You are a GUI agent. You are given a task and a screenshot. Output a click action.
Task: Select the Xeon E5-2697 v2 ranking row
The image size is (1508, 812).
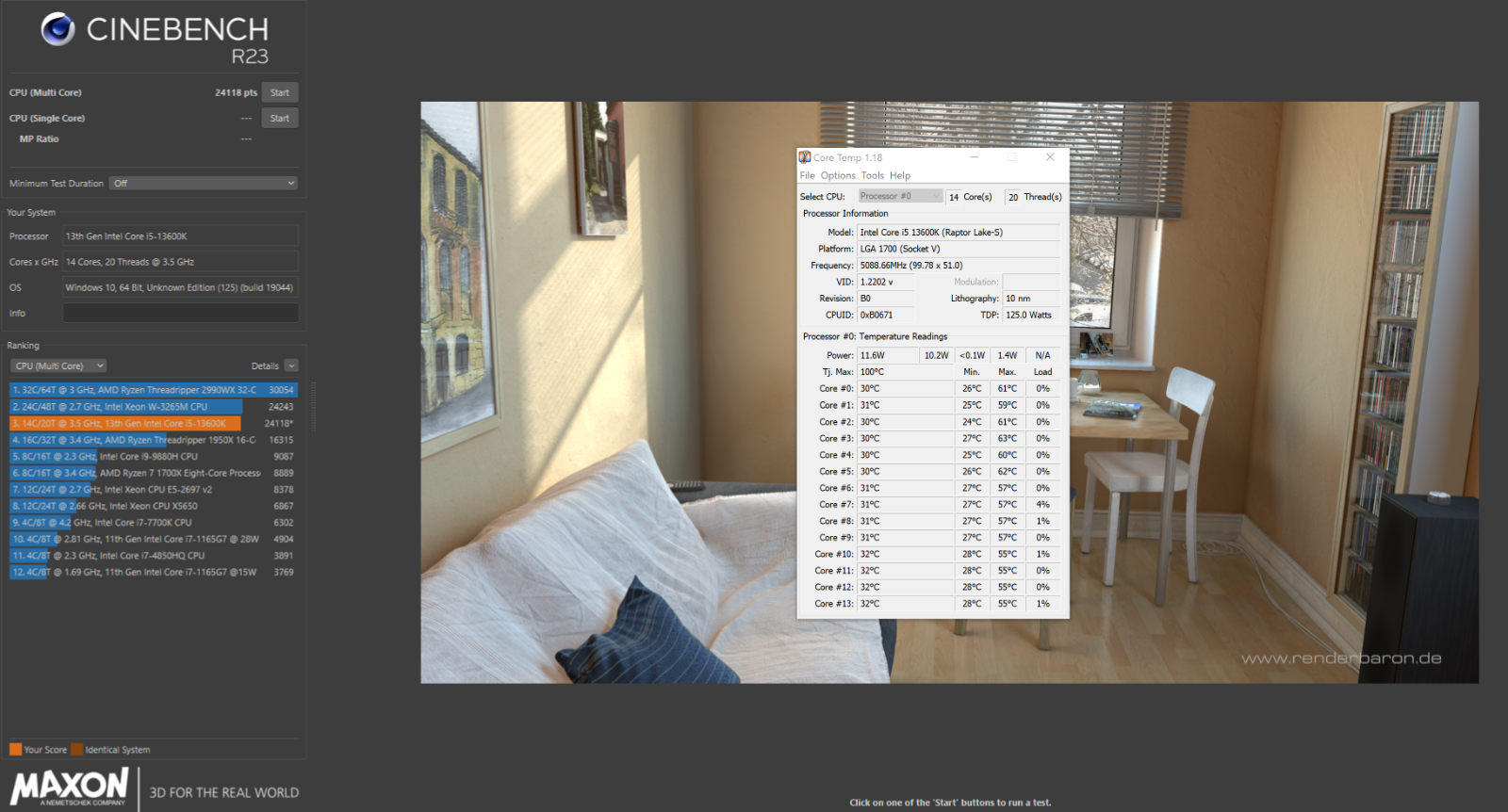(154, 490)
